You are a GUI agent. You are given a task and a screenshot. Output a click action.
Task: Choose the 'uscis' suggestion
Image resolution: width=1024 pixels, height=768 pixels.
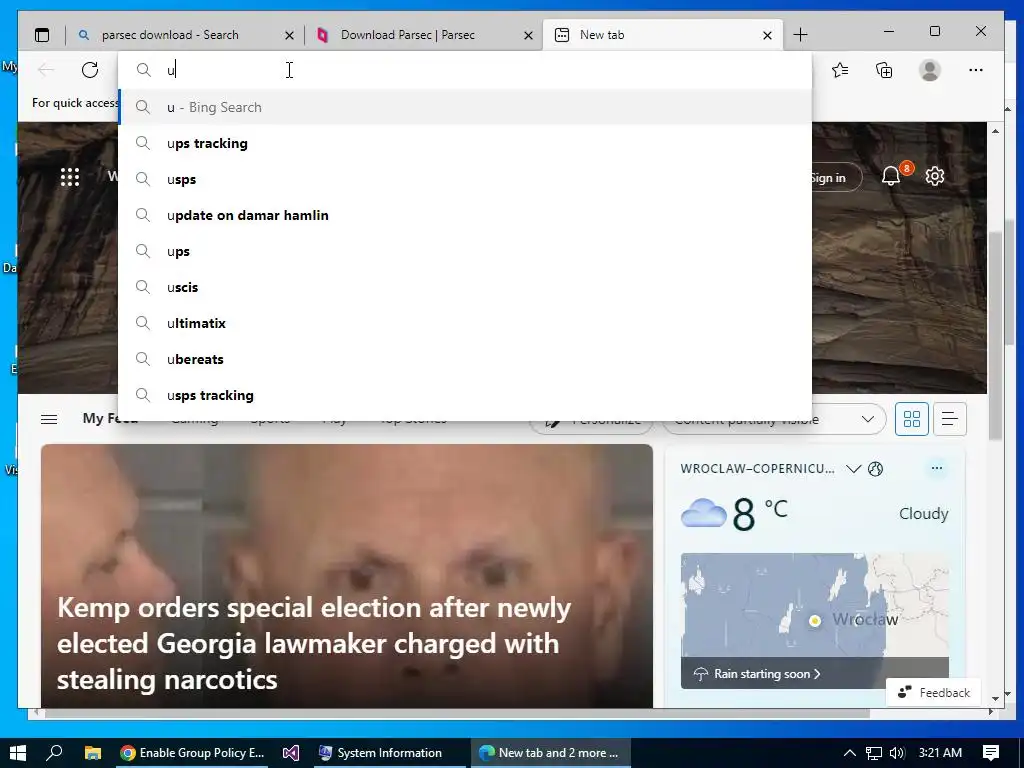click(x=464, y=287)
